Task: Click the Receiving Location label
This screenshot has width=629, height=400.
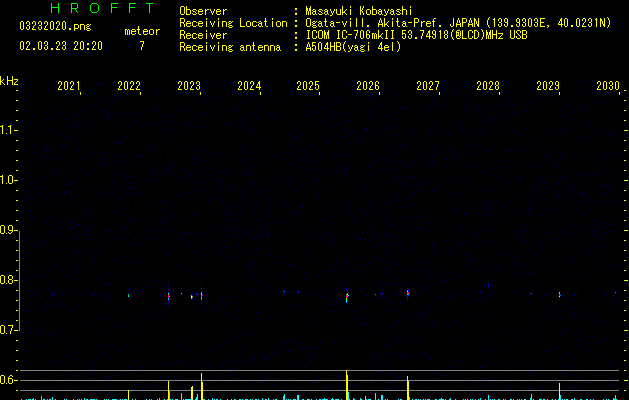Action: [233, 23]
